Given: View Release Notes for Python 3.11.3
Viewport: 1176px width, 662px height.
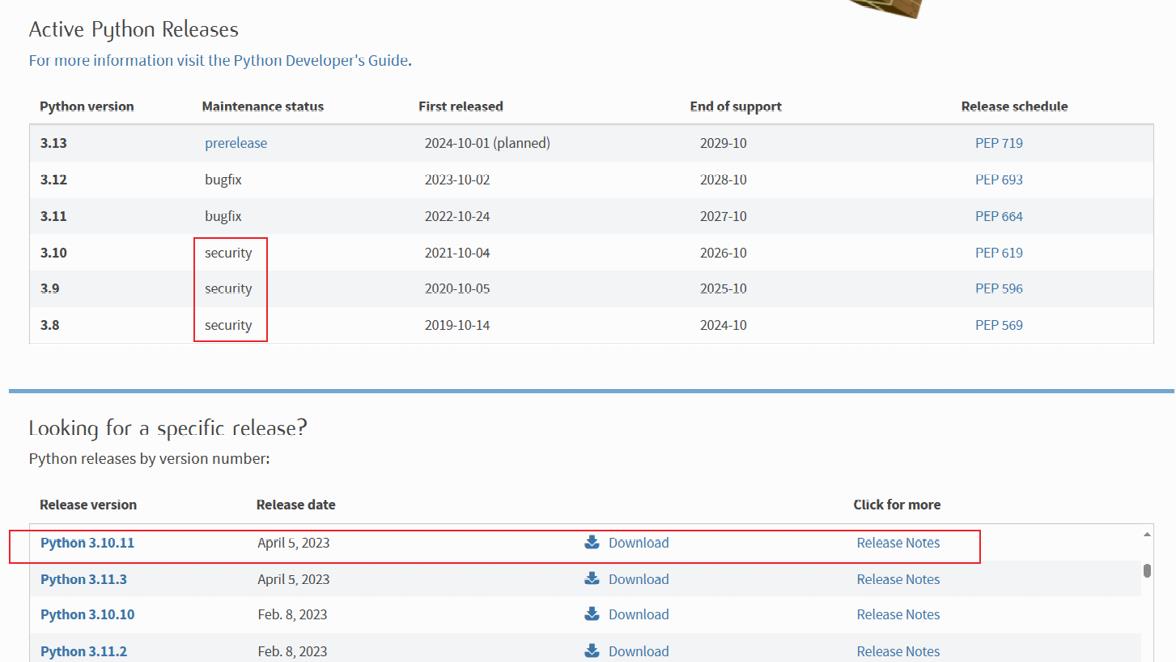Looking at the screenshot, I should [x=898, y=580].
